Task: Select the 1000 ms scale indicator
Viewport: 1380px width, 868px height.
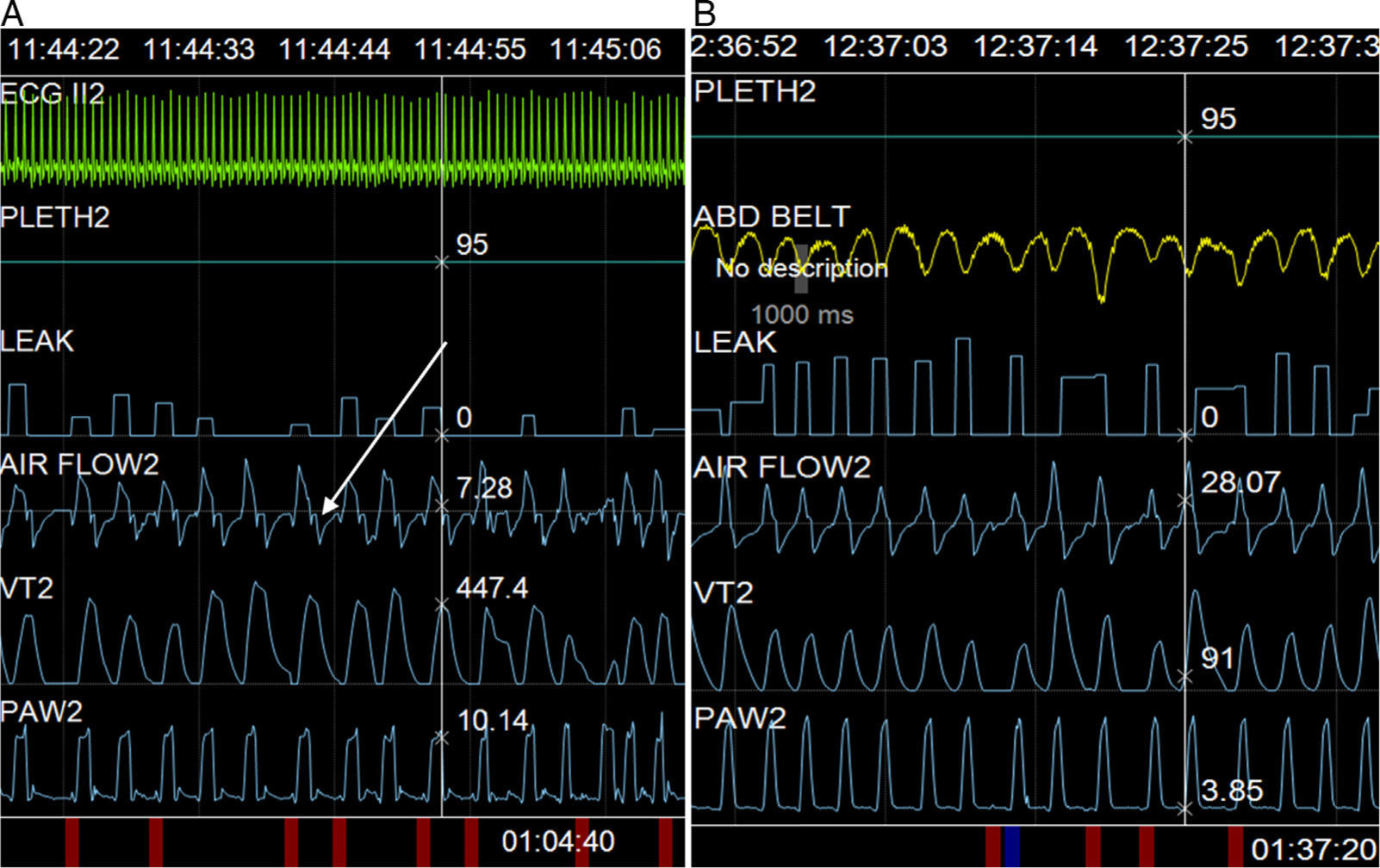Action: 802,314
